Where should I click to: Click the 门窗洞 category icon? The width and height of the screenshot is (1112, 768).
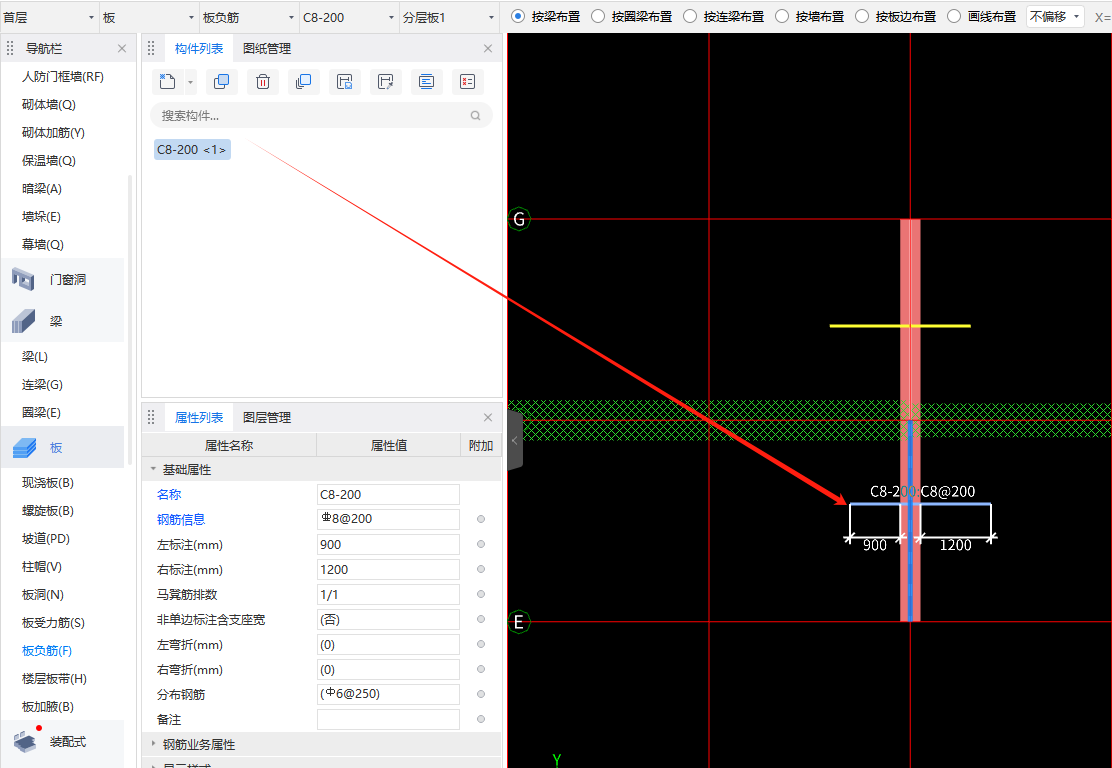click(x=23, y=279)
